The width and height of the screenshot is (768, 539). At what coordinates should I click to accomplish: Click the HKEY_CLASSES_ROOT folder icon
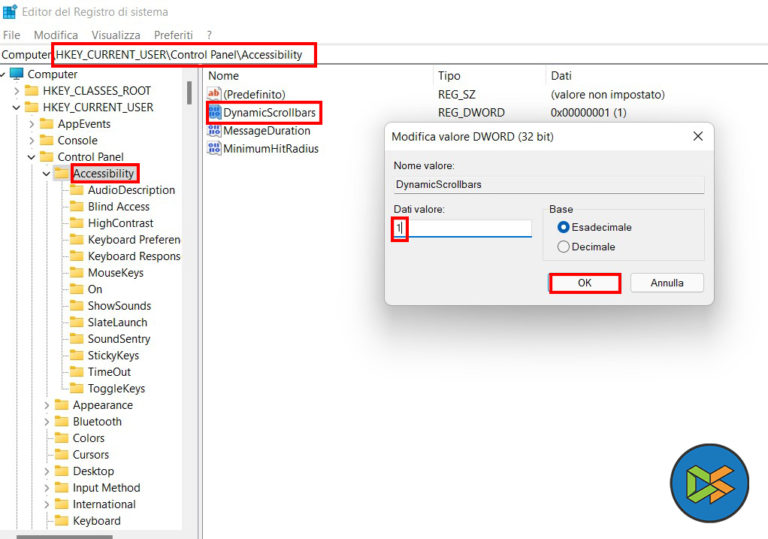tap(32, 91)
